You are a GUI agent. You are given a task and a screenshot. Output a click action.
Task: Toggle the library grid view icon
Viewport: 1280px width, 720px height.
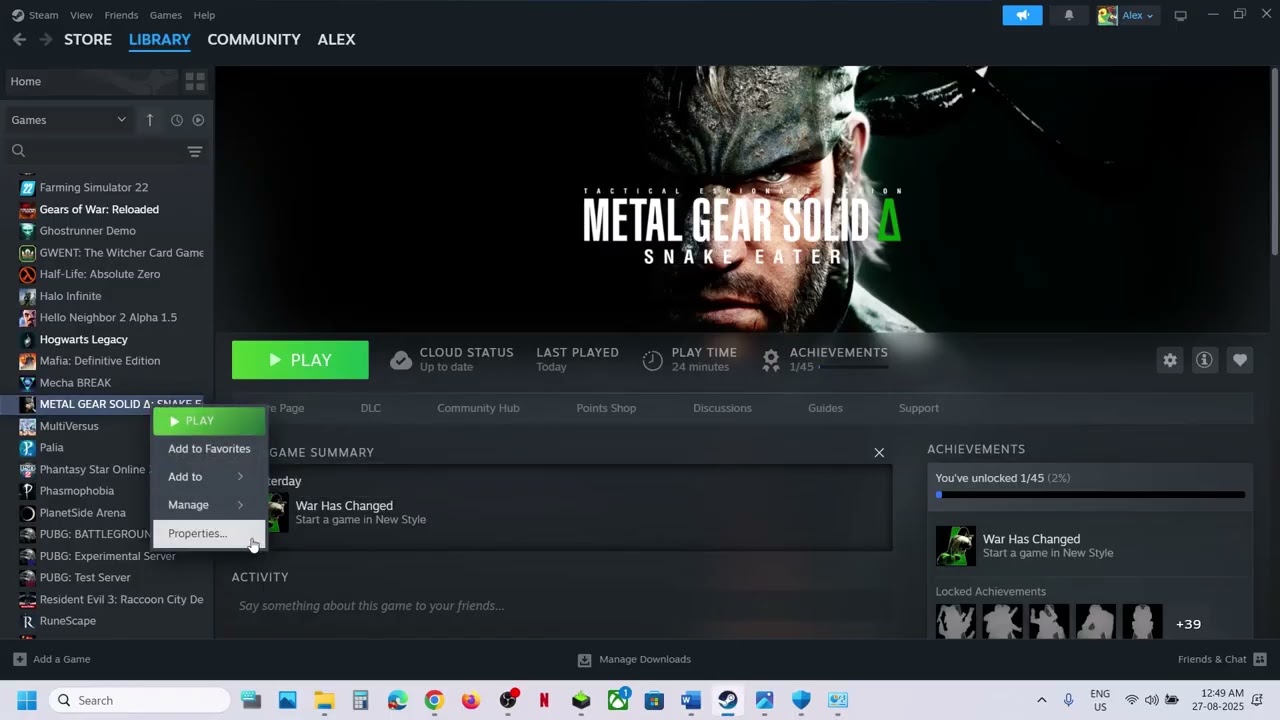tap(195, 81)
